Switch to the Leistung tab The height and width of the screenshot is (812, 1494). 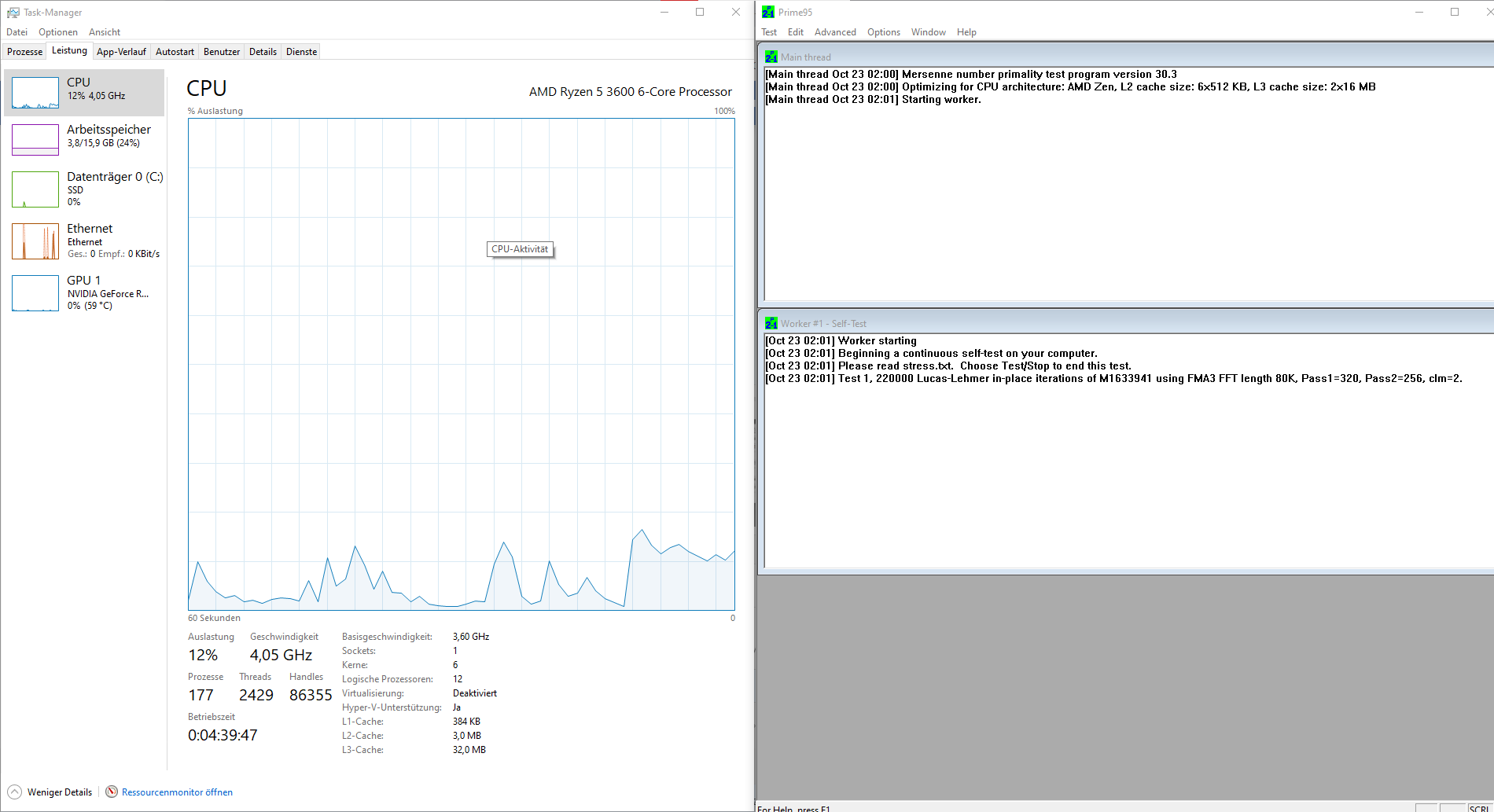pos(70,51)
